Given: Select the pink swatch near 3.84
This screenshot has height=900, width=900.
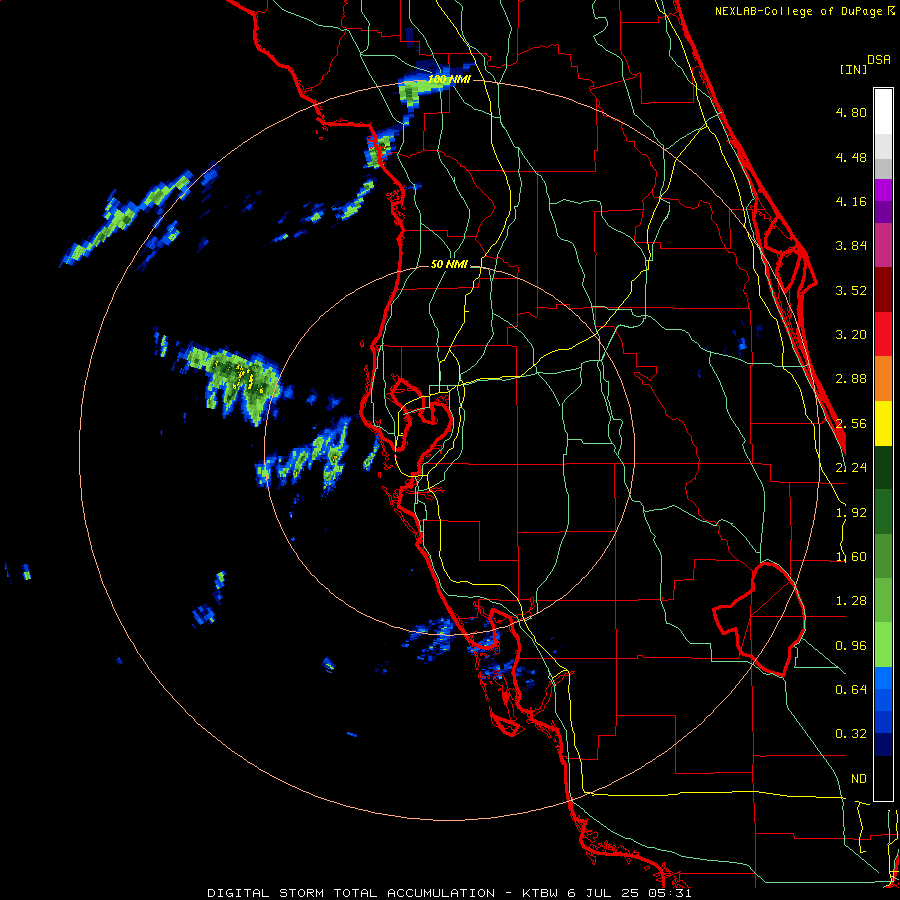Looking at the screenshot, I should [x=883, y=245].
